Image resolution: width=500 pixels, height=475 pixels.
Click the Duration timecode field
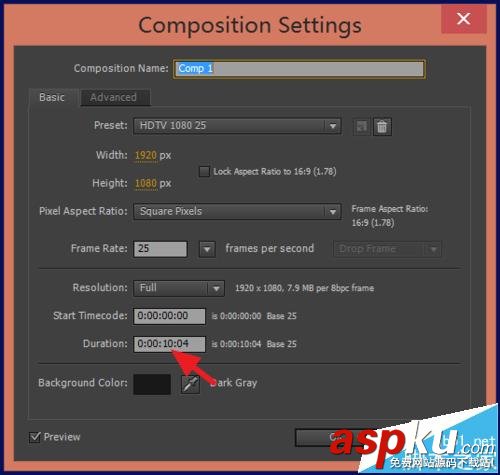coord(170,344)
